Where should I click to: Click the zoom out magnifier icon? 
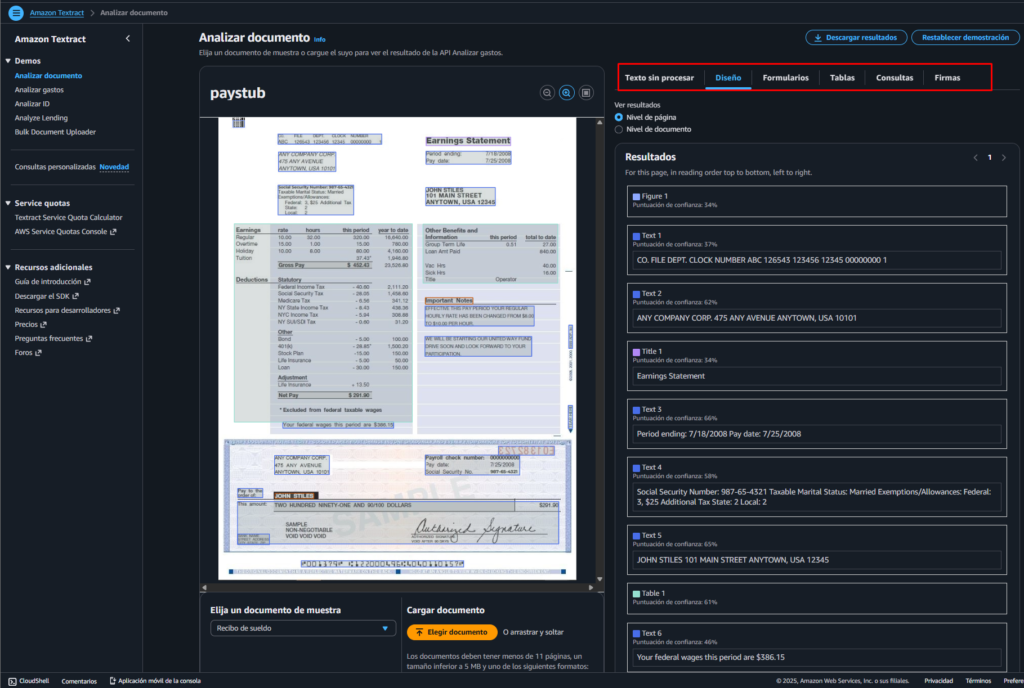[547, 93]
